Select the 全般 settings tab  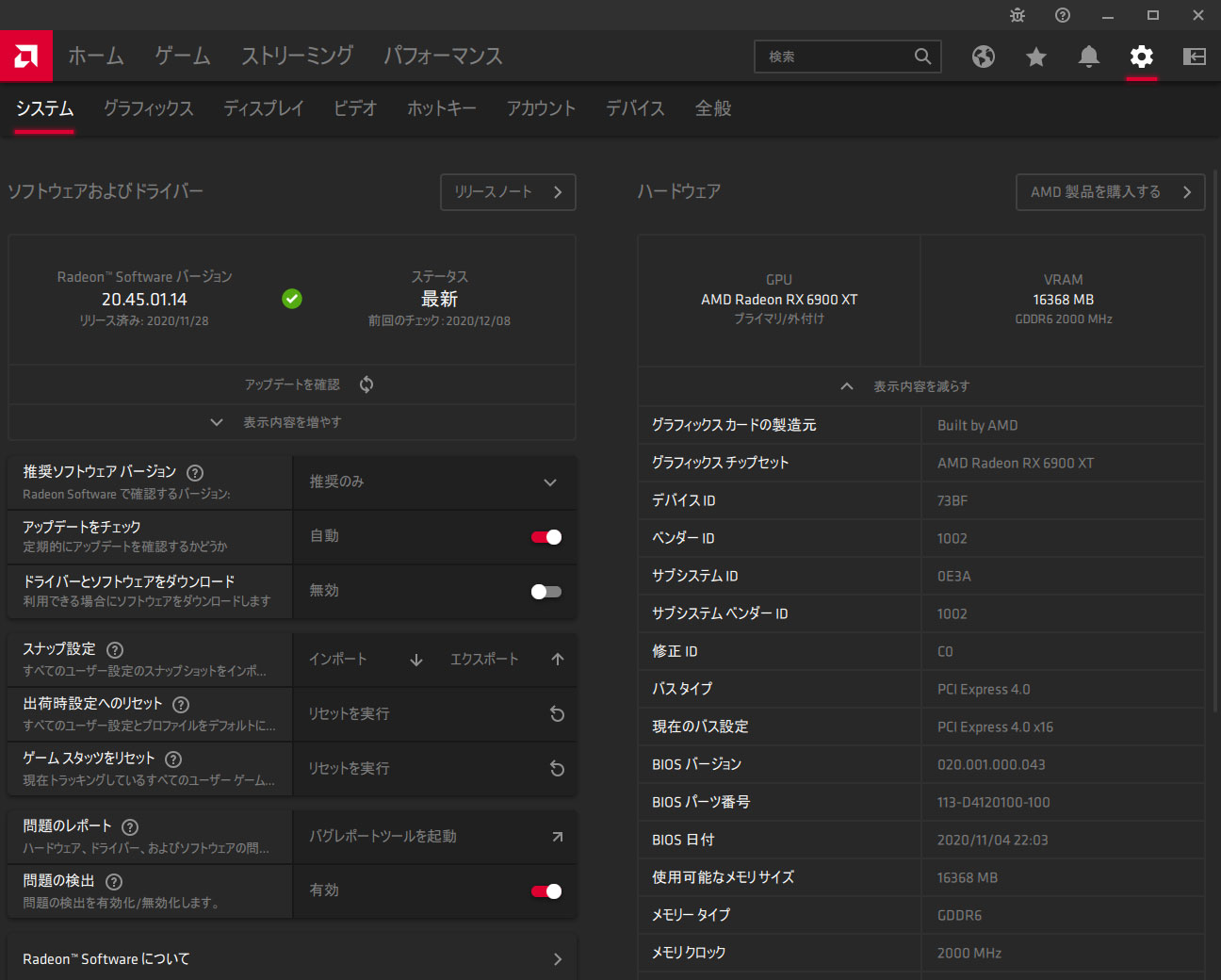713,108
